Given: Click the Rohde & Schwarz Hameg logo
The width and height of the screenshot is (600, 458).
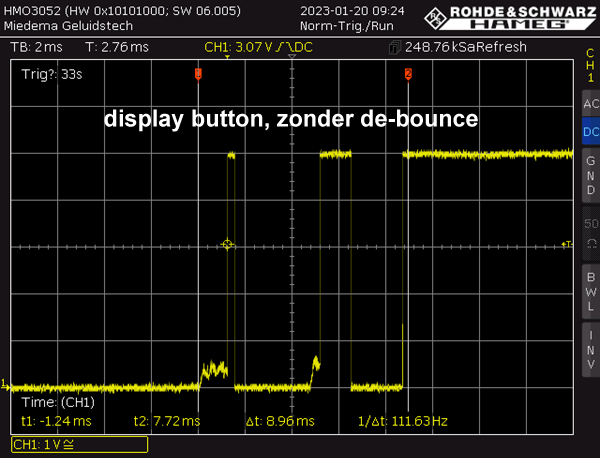Looking at the screenshot, I should (510, 18).
